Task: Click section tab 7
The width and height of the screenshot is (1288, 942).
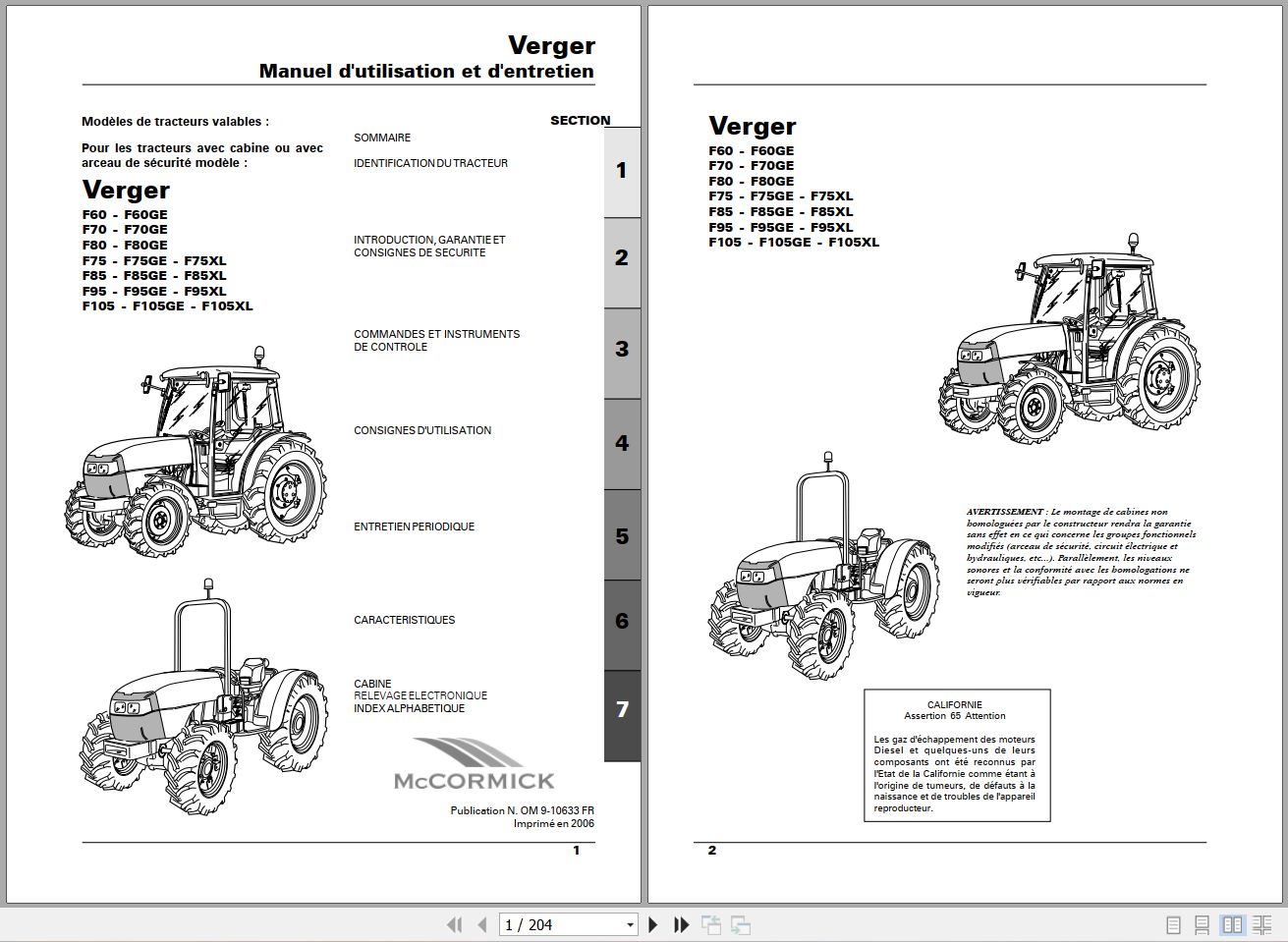Action: tap(622, 709)
